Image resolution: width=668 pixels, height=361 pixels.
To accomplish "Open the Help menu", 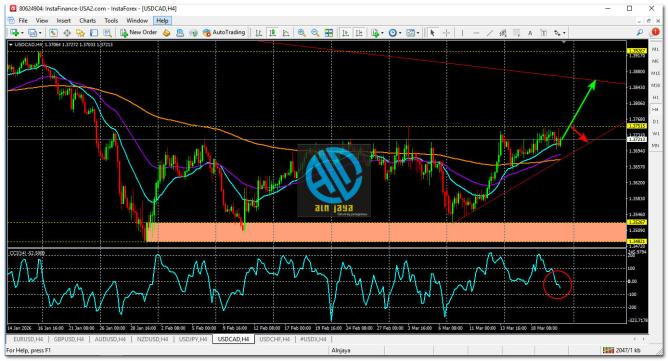I will coord(162,20).
